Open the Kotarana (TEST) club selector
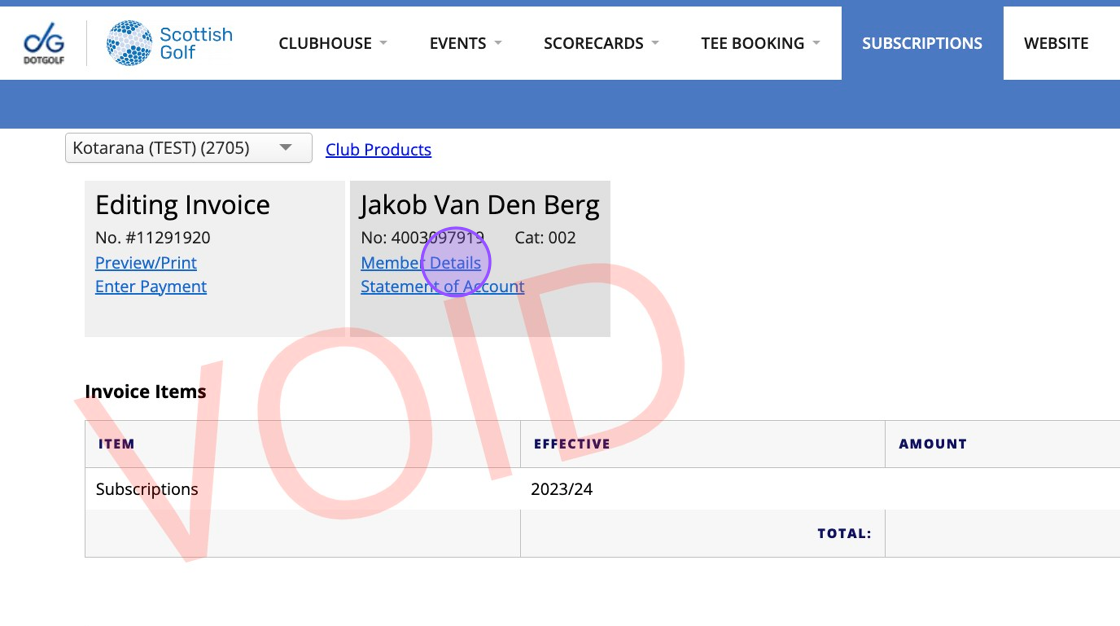The width and height of the screenshot is (1120, 626). 188,148
